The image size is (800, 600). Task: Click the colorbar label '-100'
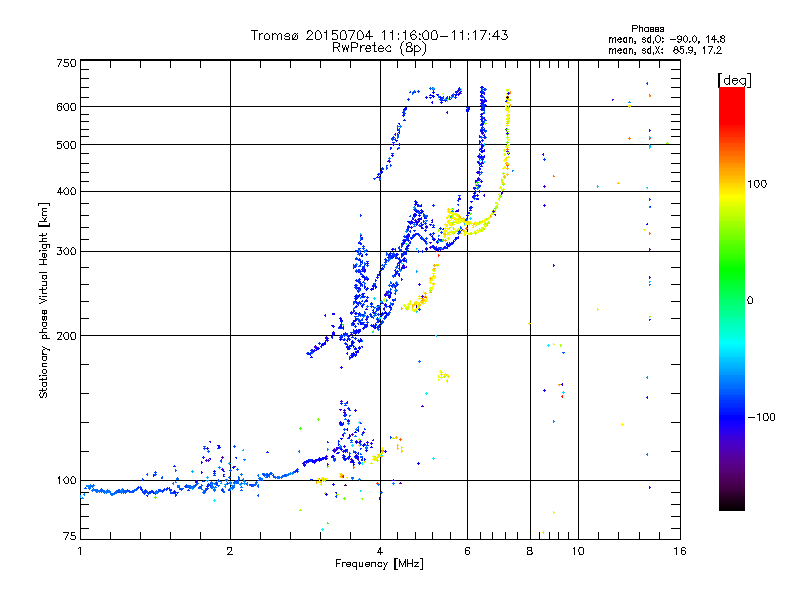[761, 417]
